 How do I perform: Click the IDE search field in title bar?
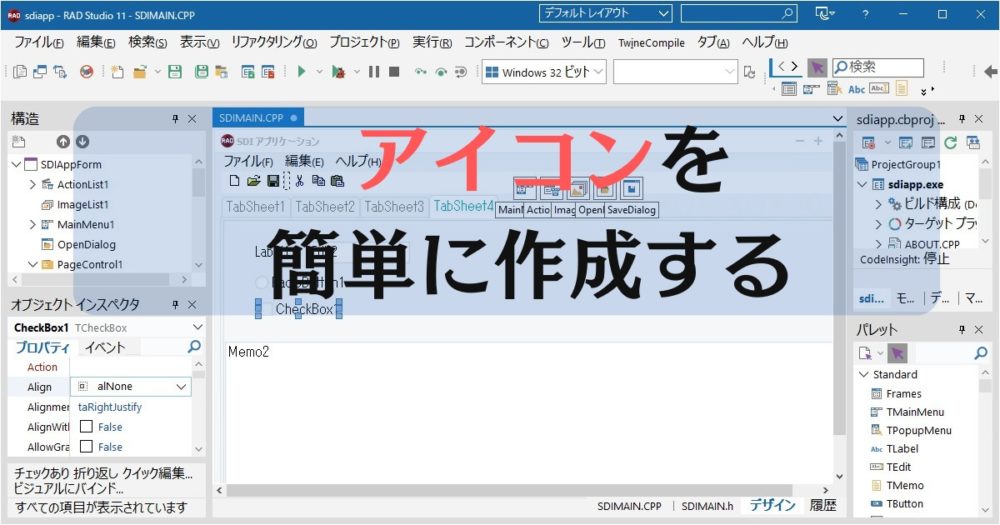coord(738,14)
